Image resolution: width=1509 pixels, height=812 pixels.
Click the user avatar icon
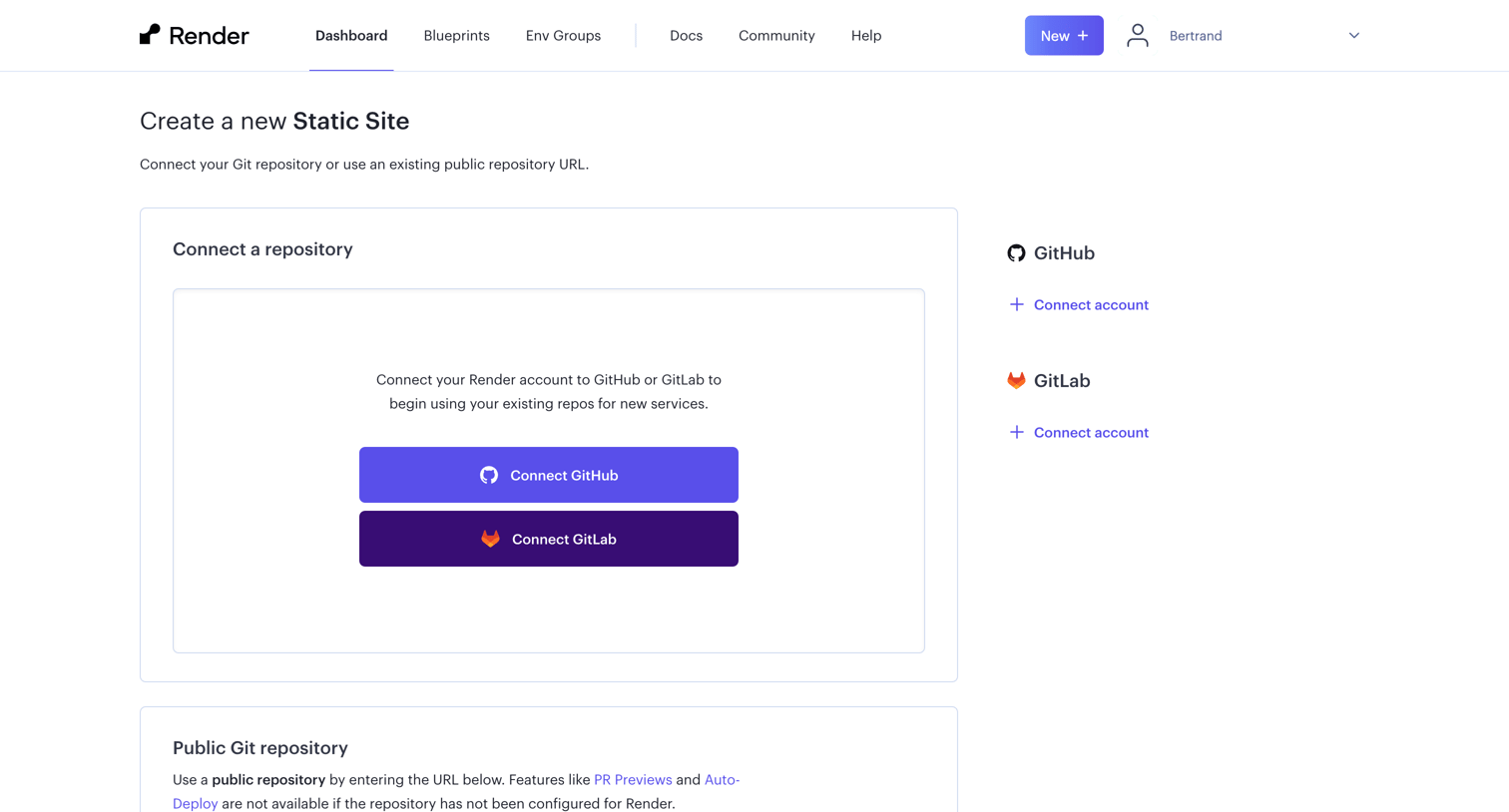(1137, 35)
